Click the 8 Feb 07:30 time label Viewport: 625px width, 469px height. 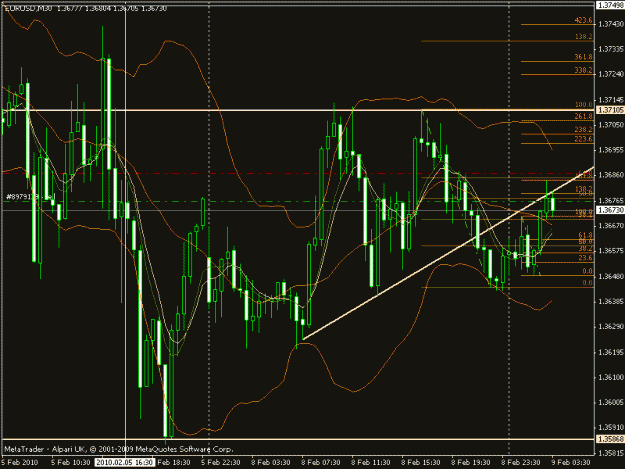[320, 463]
